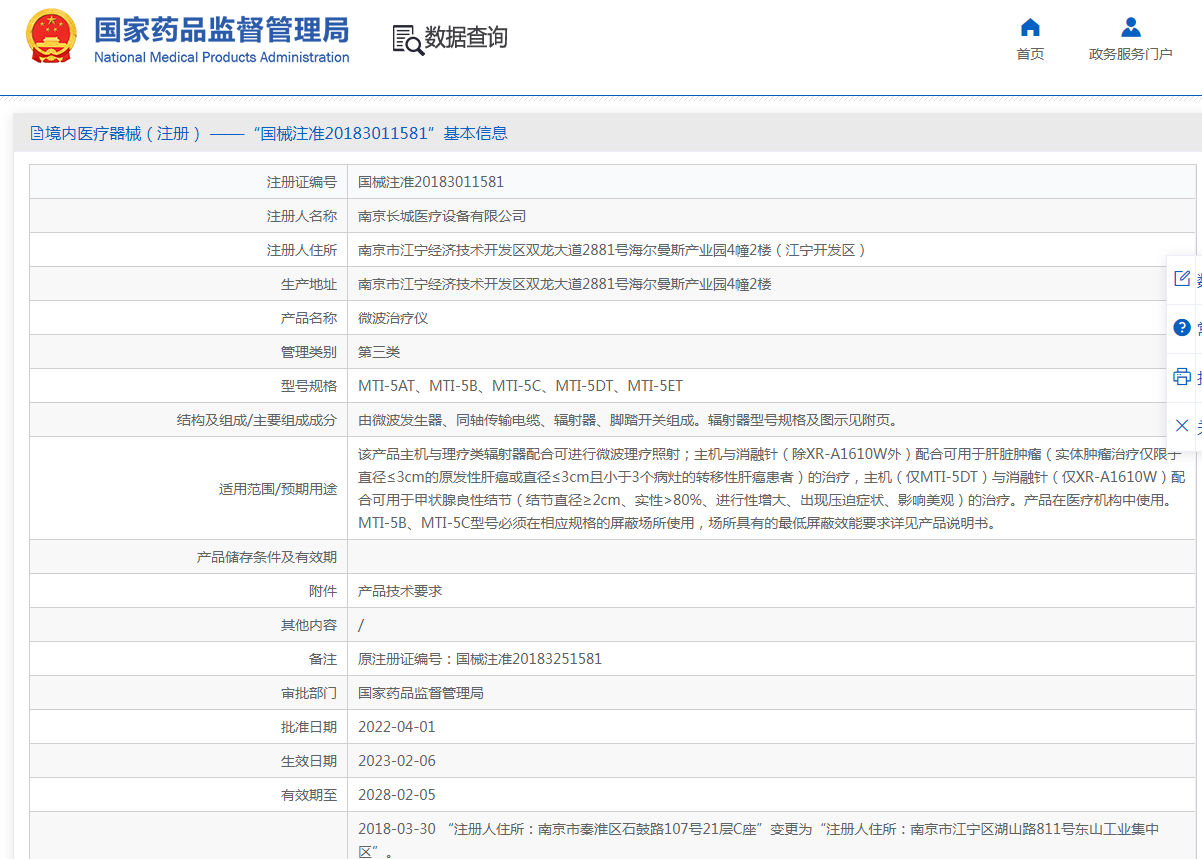Select approval date 2022-04-01
The image size is (1202, 859).
(397, 727)
